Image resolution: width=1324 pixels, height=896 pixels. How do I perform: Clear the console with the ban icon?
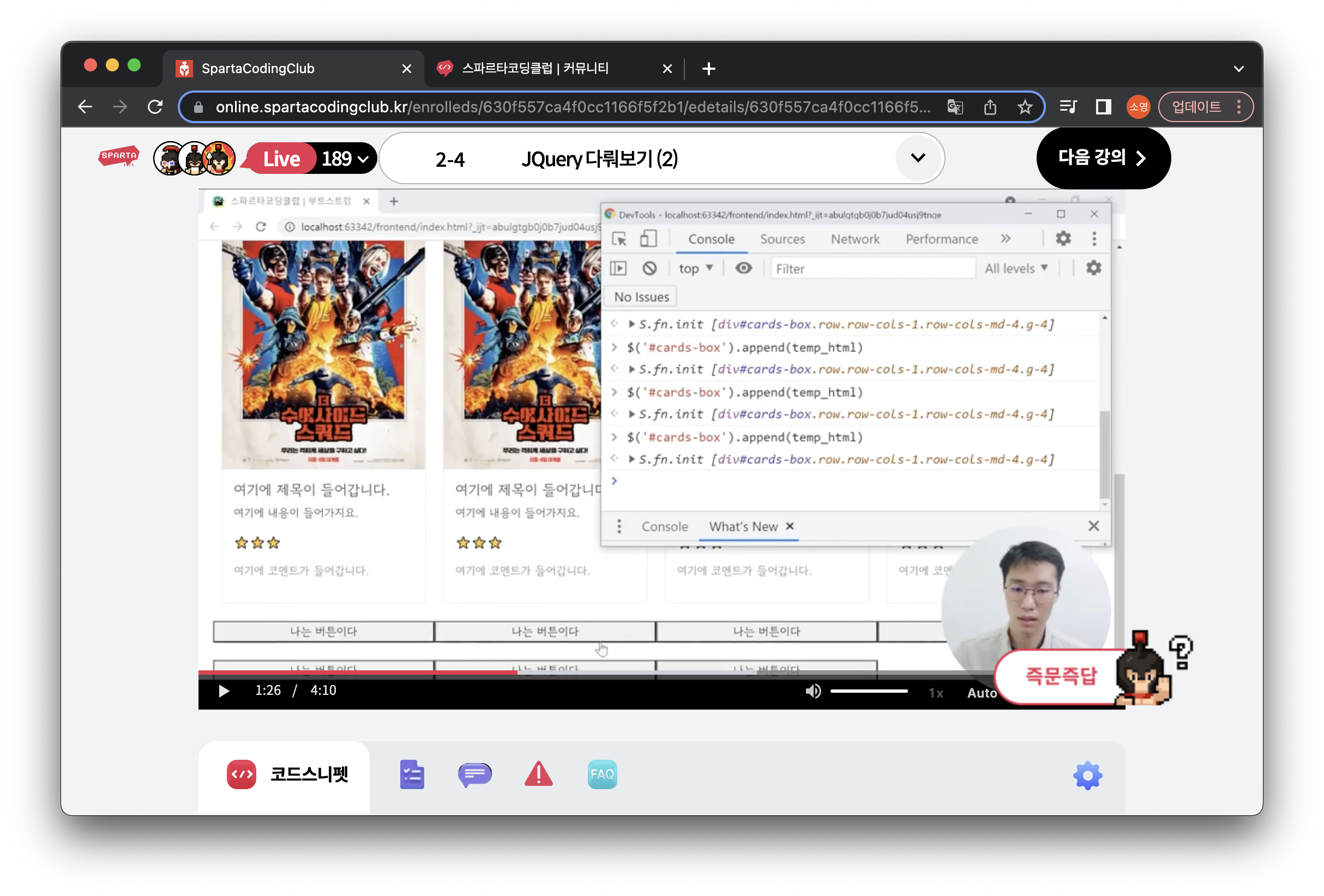649,268
